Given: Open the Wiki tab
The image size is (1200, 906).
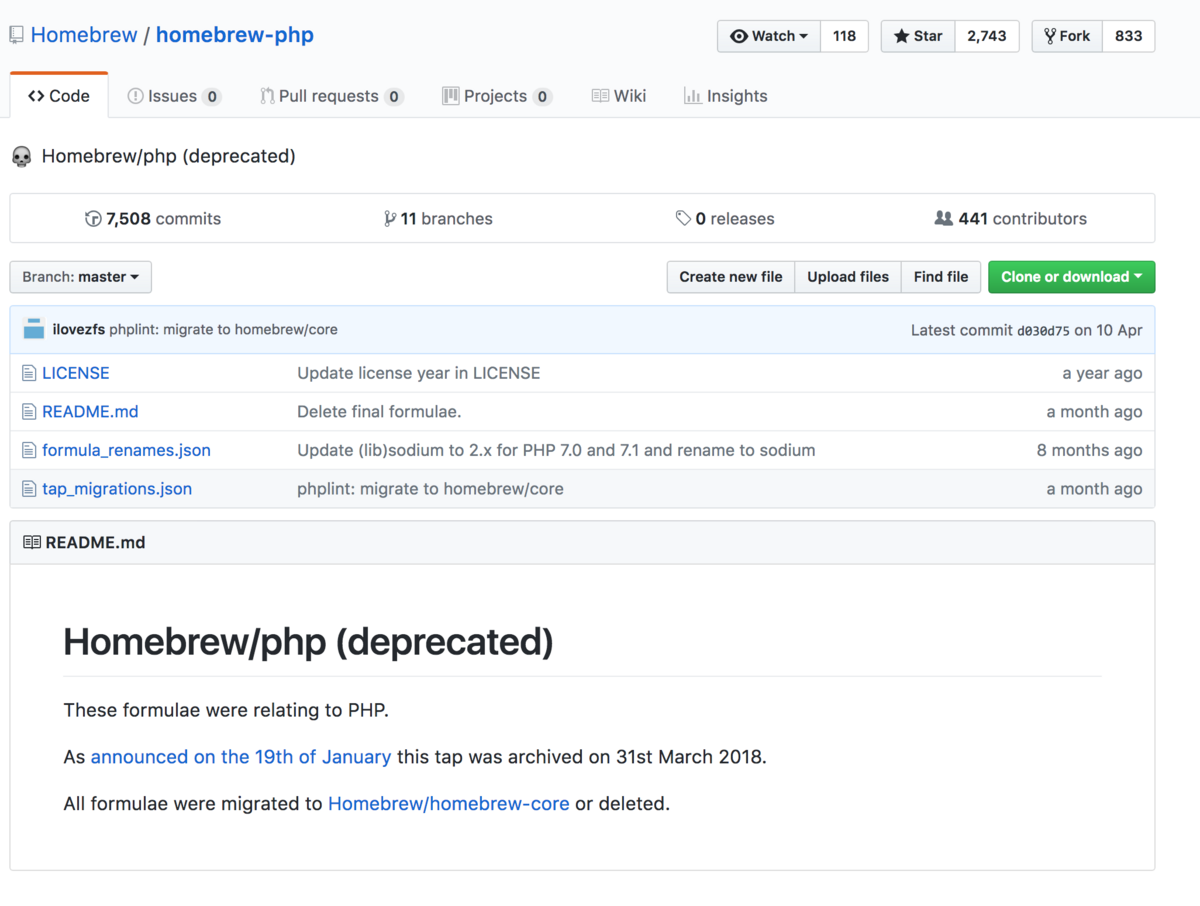Looking at the screenshot, I should pyautogui.click(x=619, y=96).
